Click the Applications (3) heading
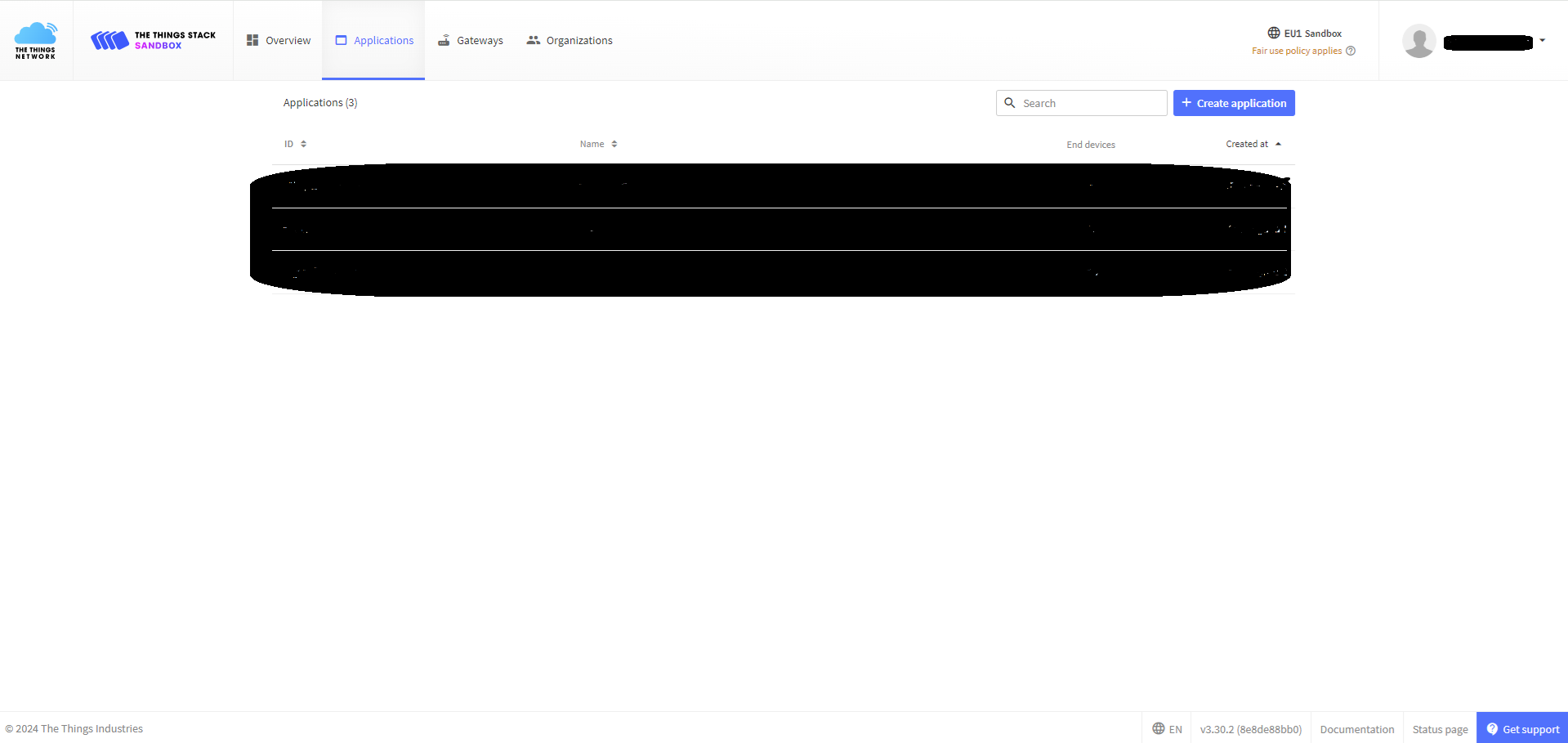This screenshot has height=743, width=1568. click(320, 102)
